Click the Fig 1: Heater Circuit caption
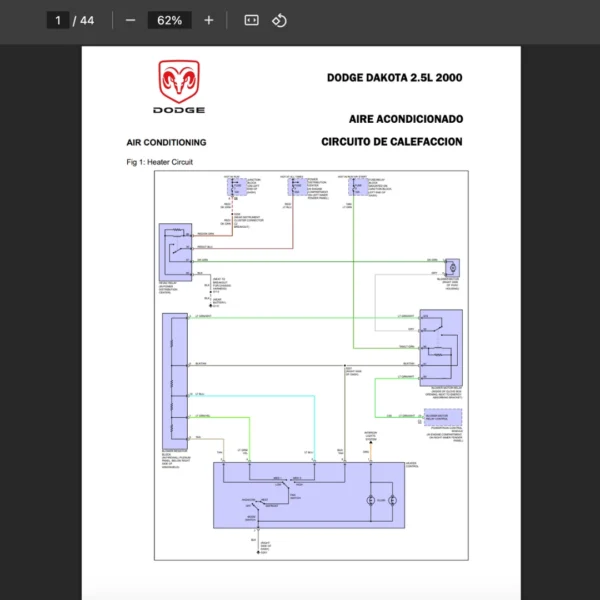The height and width of the screenshot is (600, 600). [x=160, y=162]
